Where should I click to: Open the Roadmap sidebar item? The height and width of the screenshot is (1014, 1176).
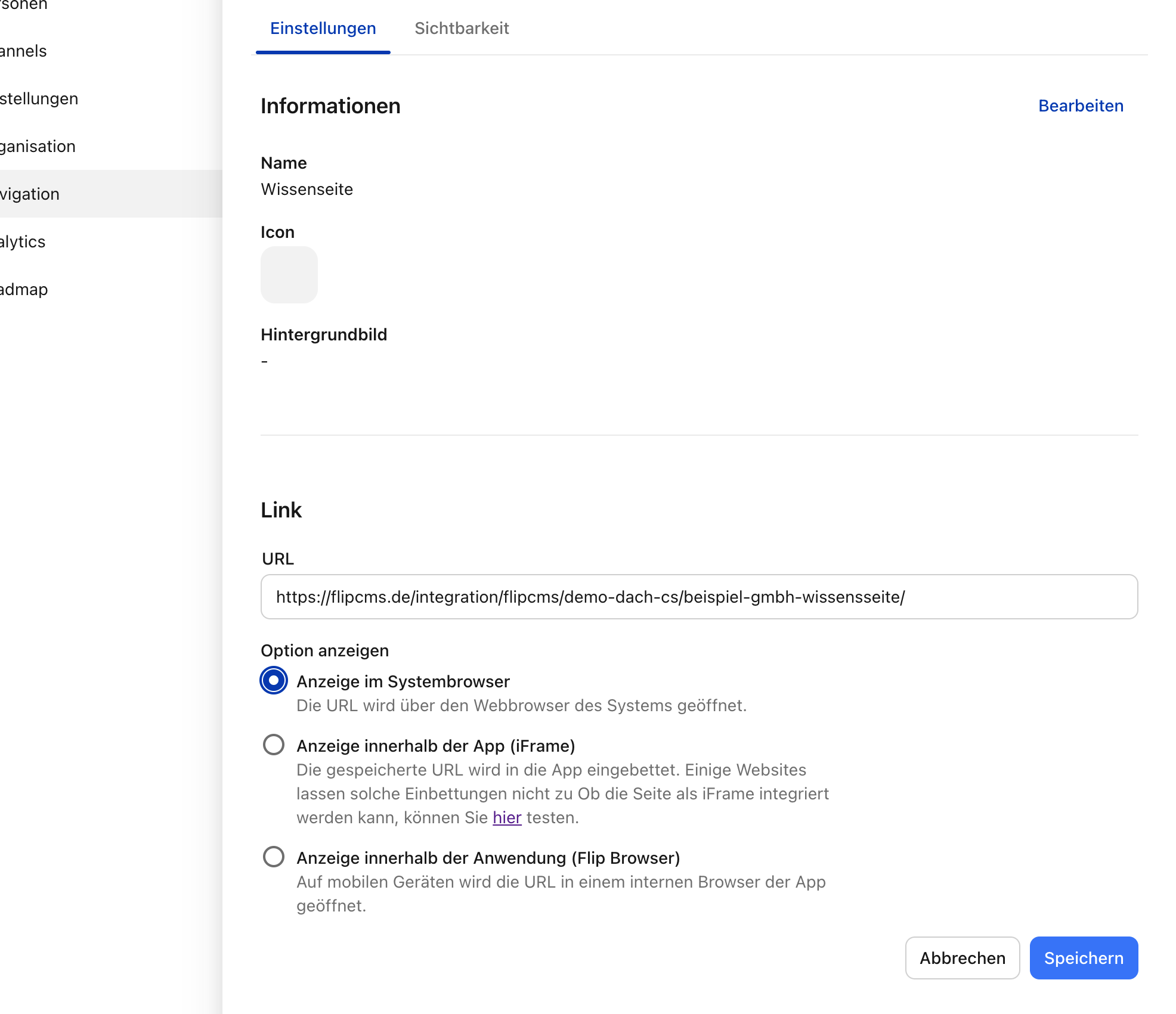coord(111,289)
